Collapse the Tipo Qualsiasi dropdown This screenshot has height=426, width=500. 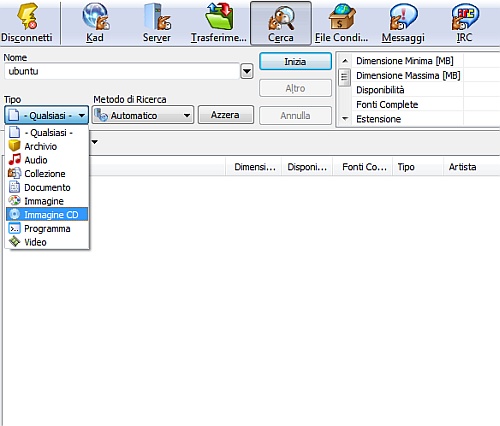[x=47, y=115]
